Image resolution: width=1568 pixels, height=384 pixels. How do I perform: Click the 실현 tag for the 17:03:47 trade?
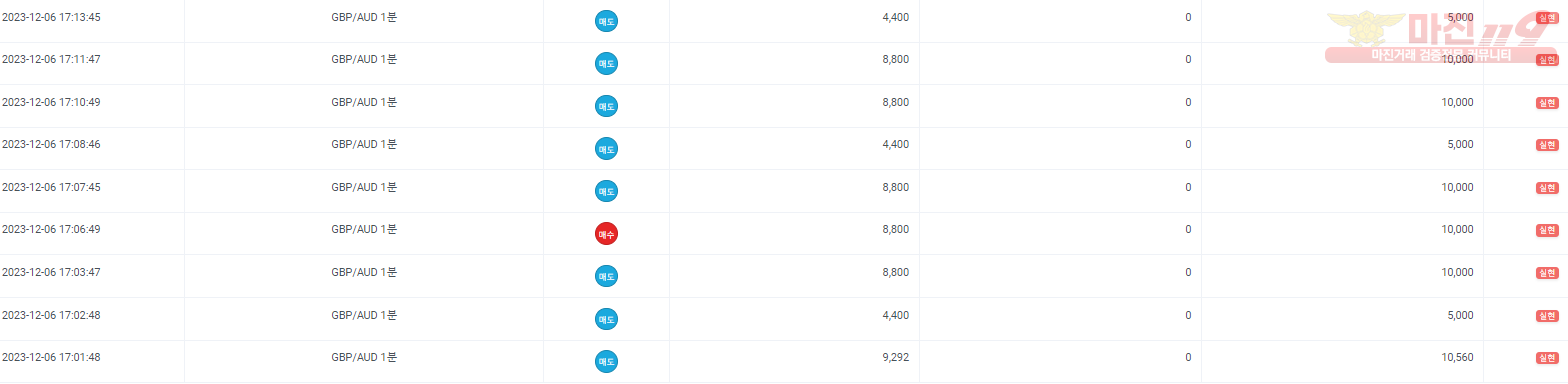[x=1546, y=273]
